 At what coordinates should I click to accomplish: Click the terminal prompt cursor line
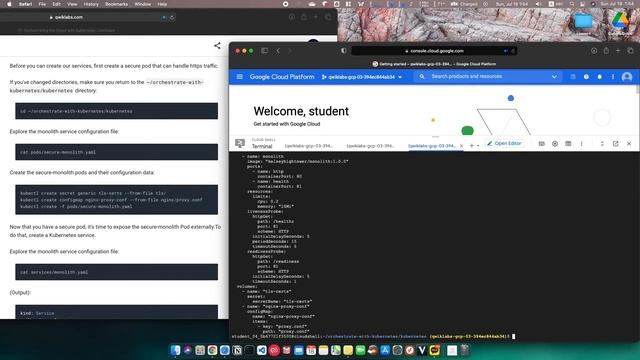(x=373, y=336)
